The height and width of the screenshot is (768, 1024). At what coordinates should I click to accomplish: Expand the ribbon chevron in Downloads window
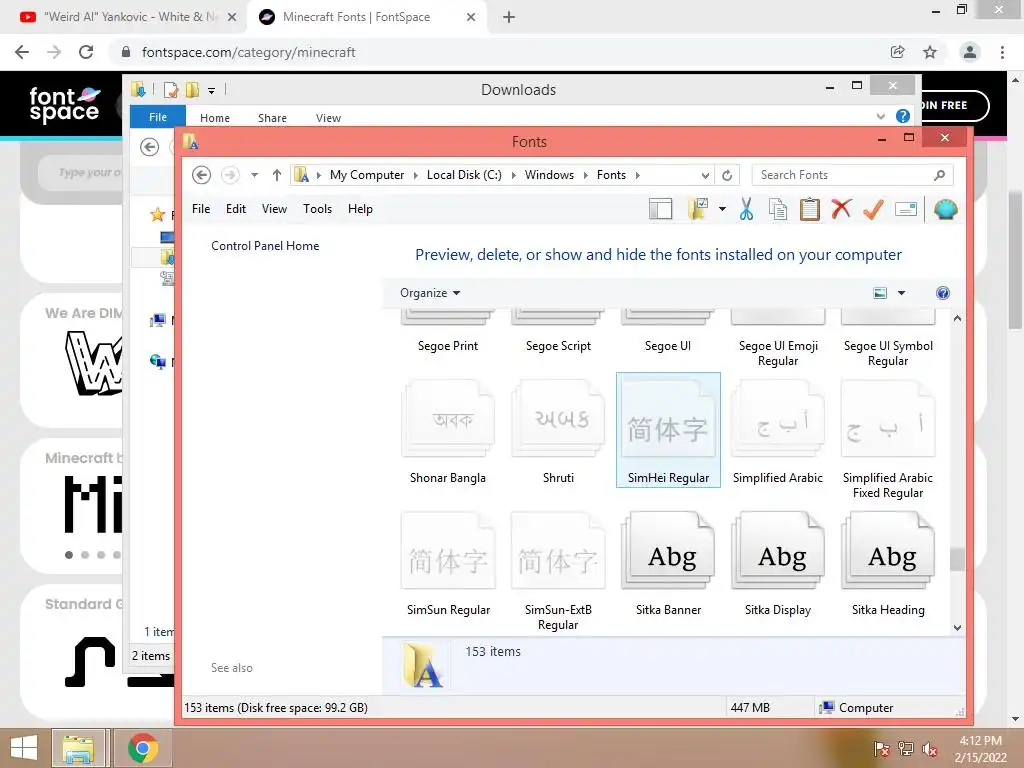click(880, 116)
